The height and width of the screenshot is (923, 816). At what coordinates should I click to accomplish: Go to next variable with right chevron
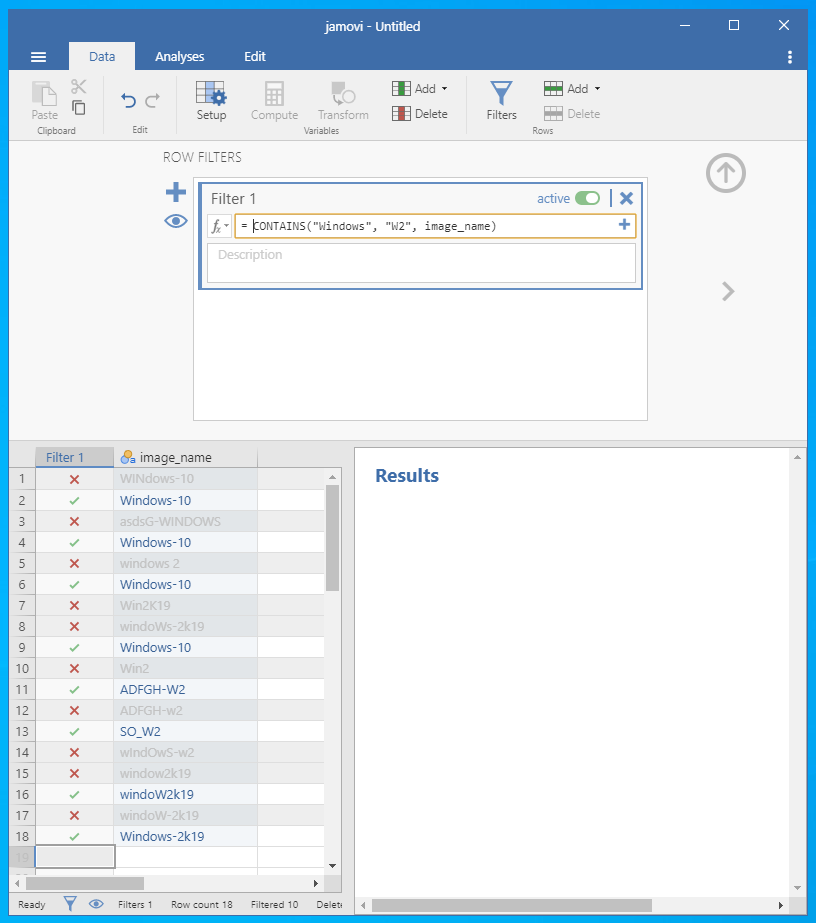728,291
